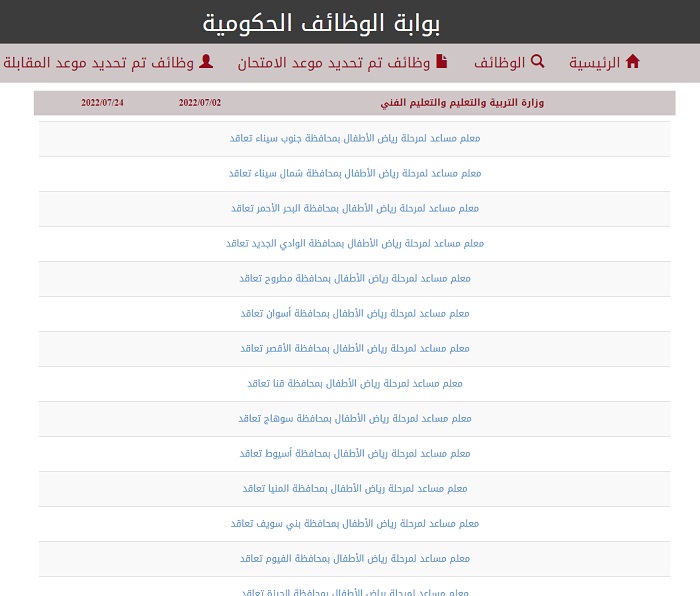Click the وزارة التربية والتعليم section header
This screenshot has height=596, width=700.
coord(462,103)
